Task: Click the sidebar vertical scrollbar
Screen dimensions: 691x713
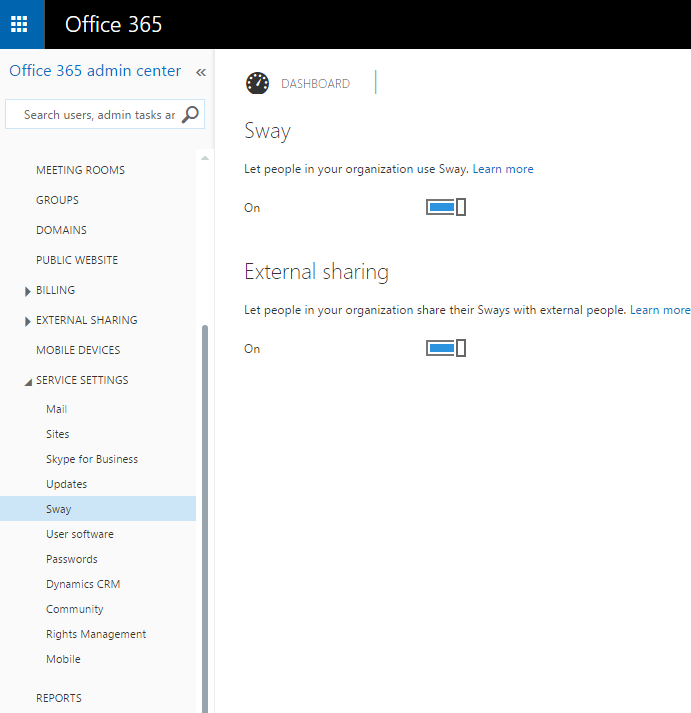Action: coord(206,500)
